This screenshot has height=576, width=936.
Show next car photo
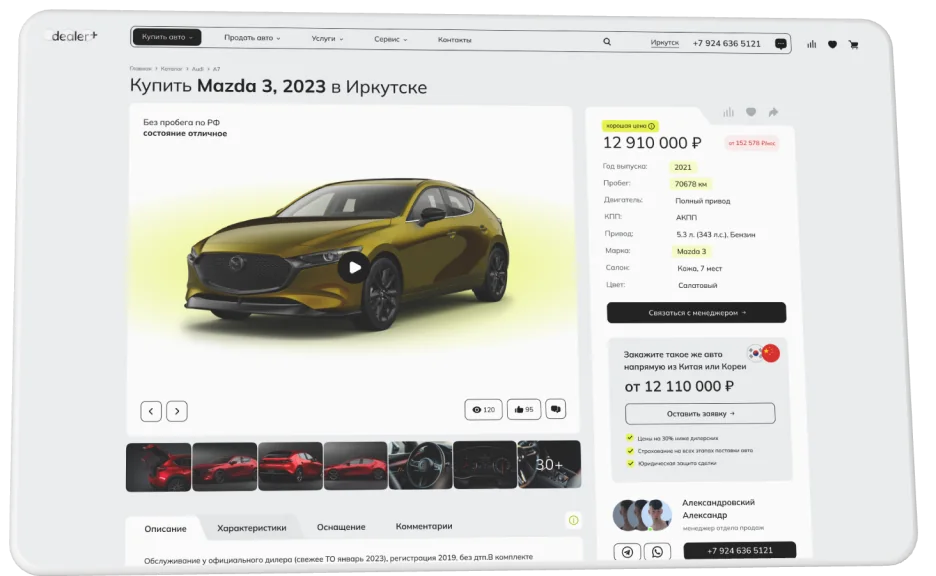(x=177, y=411)
